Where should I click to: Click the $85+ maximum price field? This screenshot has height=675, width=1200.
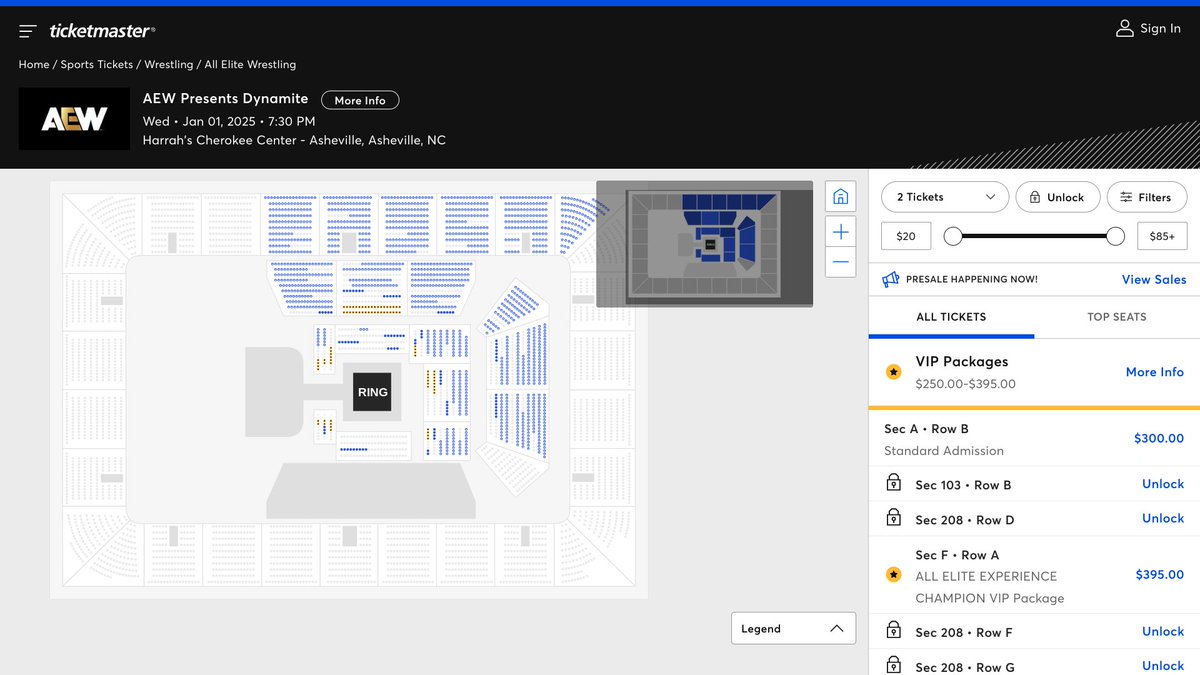(x=1162, y=236)
